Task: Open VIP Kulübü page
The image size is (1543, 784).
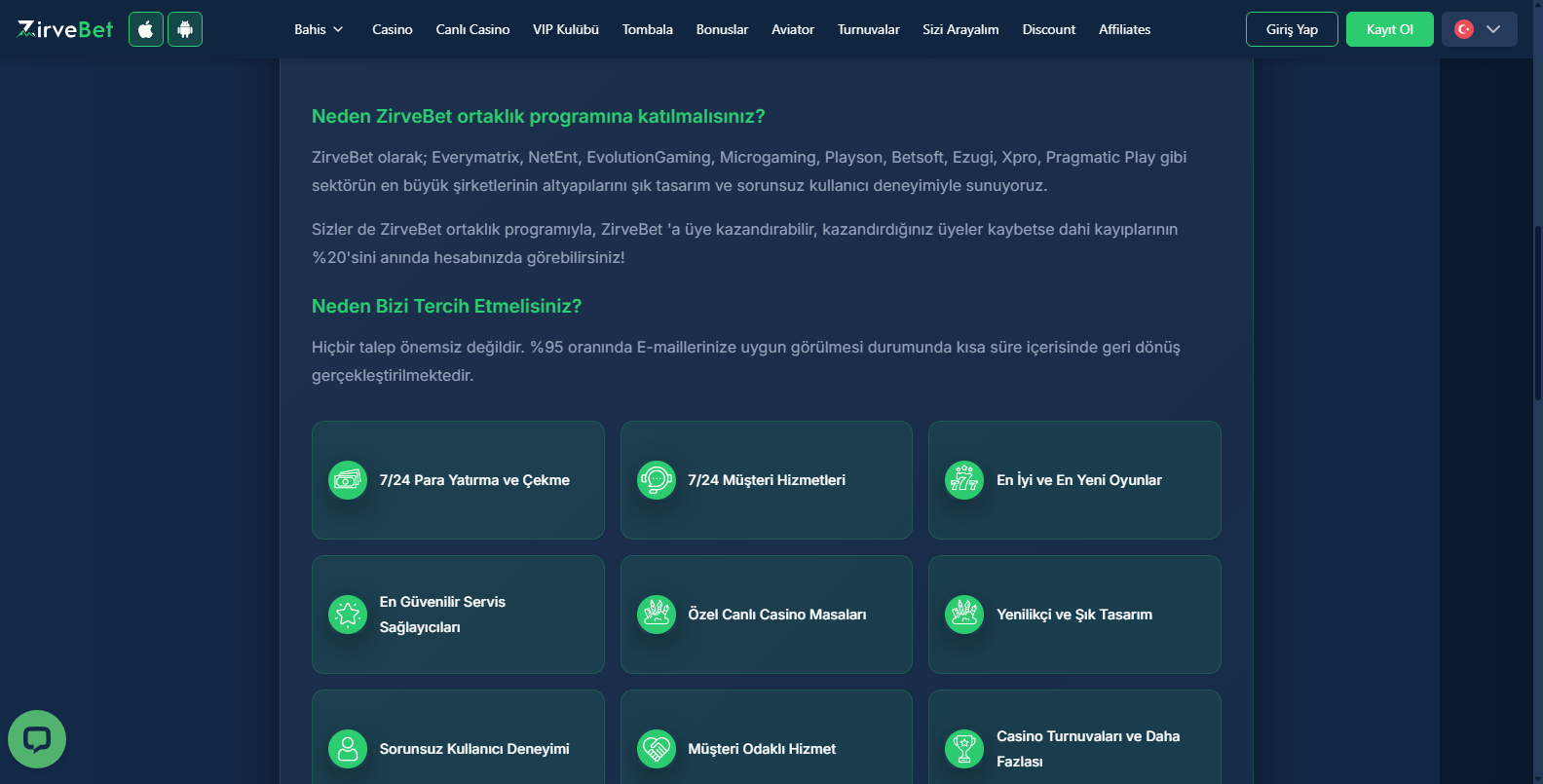Action: [566, 29]
